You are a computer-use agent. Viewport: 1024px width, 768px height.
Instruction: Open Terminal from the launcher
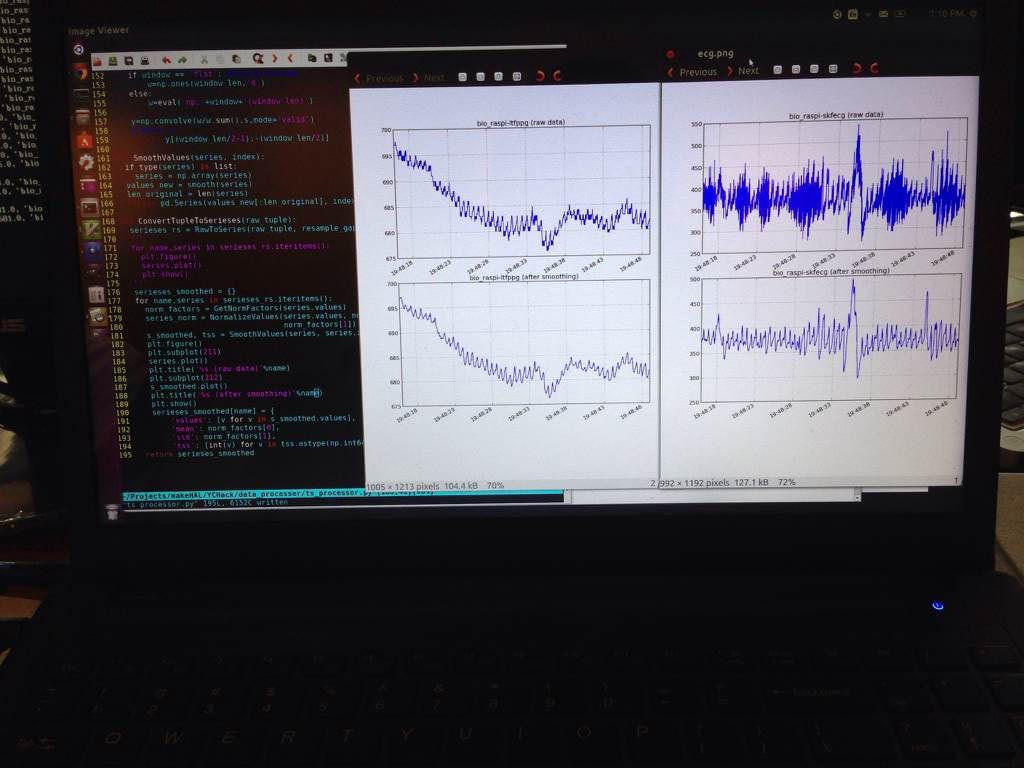[89, 208]
